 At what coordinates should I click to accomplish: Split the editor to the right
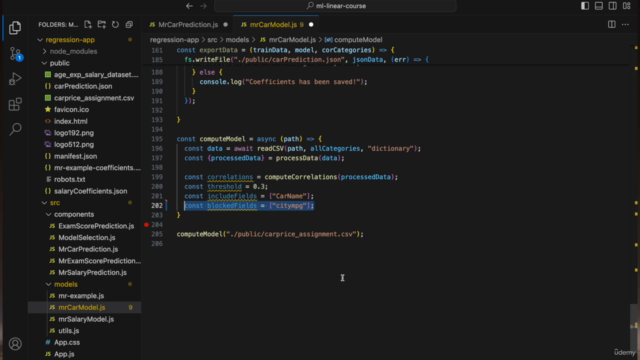(611, 24)
